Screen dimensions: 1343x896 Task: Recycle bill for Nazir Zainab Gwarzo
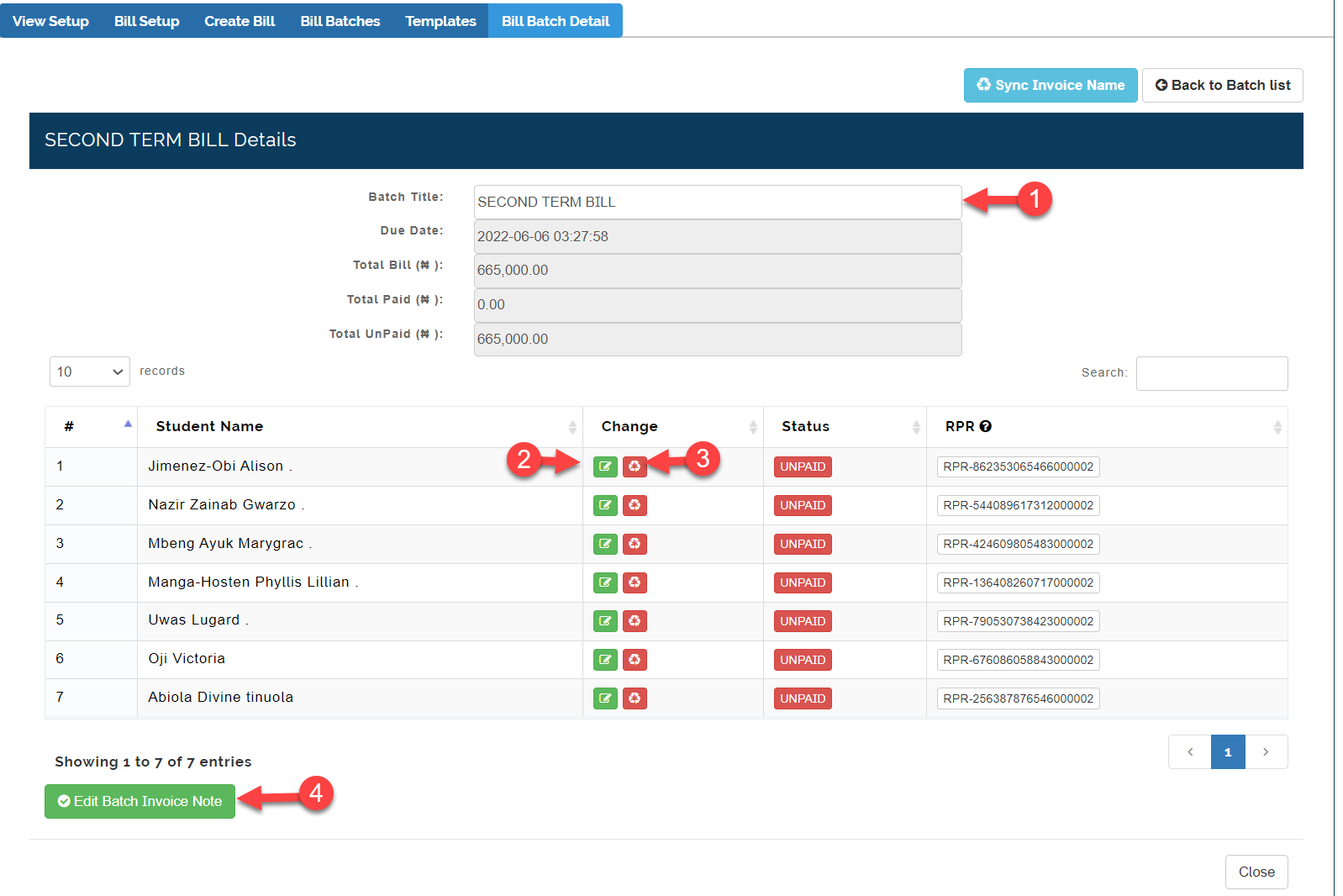coord(635,505)
